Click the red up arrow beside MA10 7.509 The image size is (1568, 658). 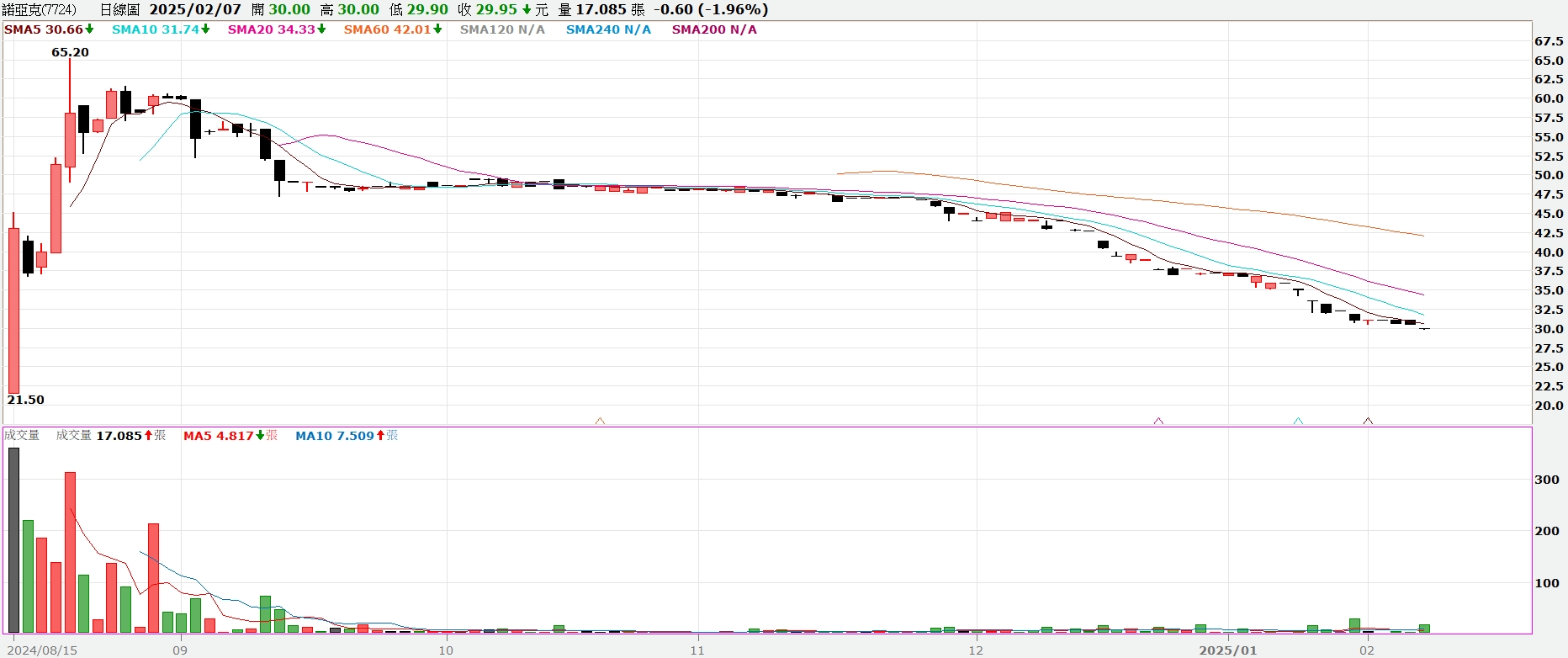click(380, 436)
